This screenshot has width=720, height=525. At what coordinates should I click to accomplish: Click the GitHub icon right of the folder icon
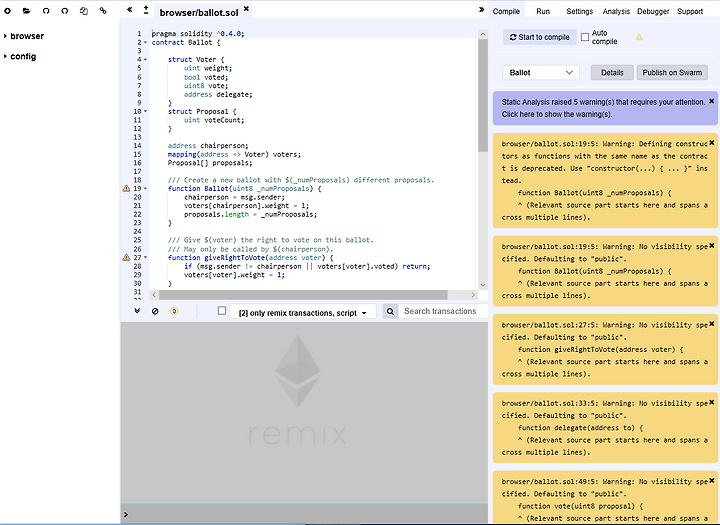[46, 11]
